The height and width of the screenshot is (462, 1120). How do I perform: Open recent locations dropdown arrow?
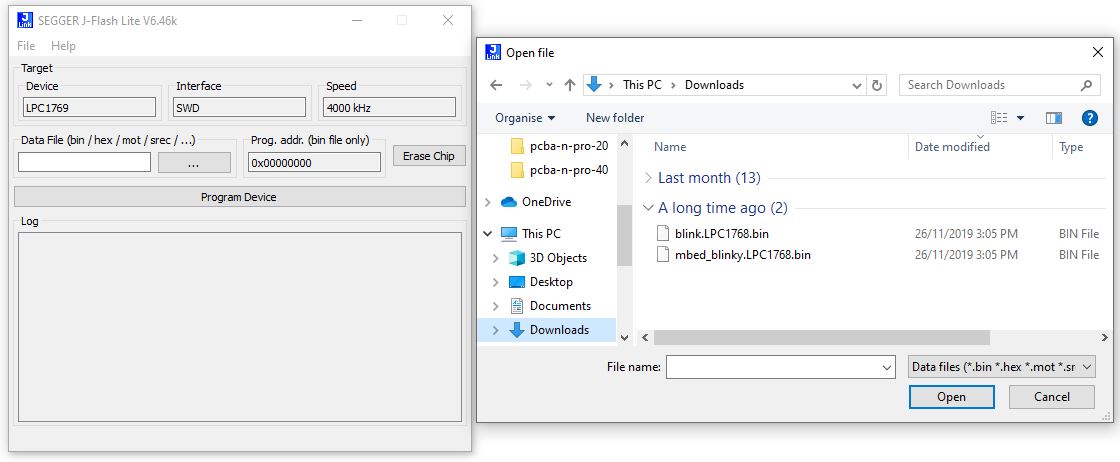549,85
